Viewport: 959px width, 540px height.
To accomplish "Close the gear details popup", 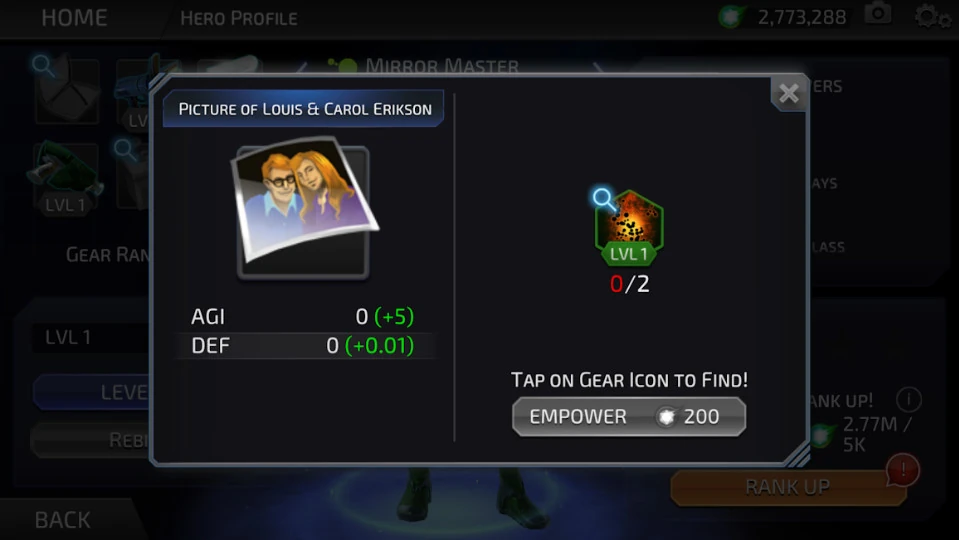I will 789,94.
